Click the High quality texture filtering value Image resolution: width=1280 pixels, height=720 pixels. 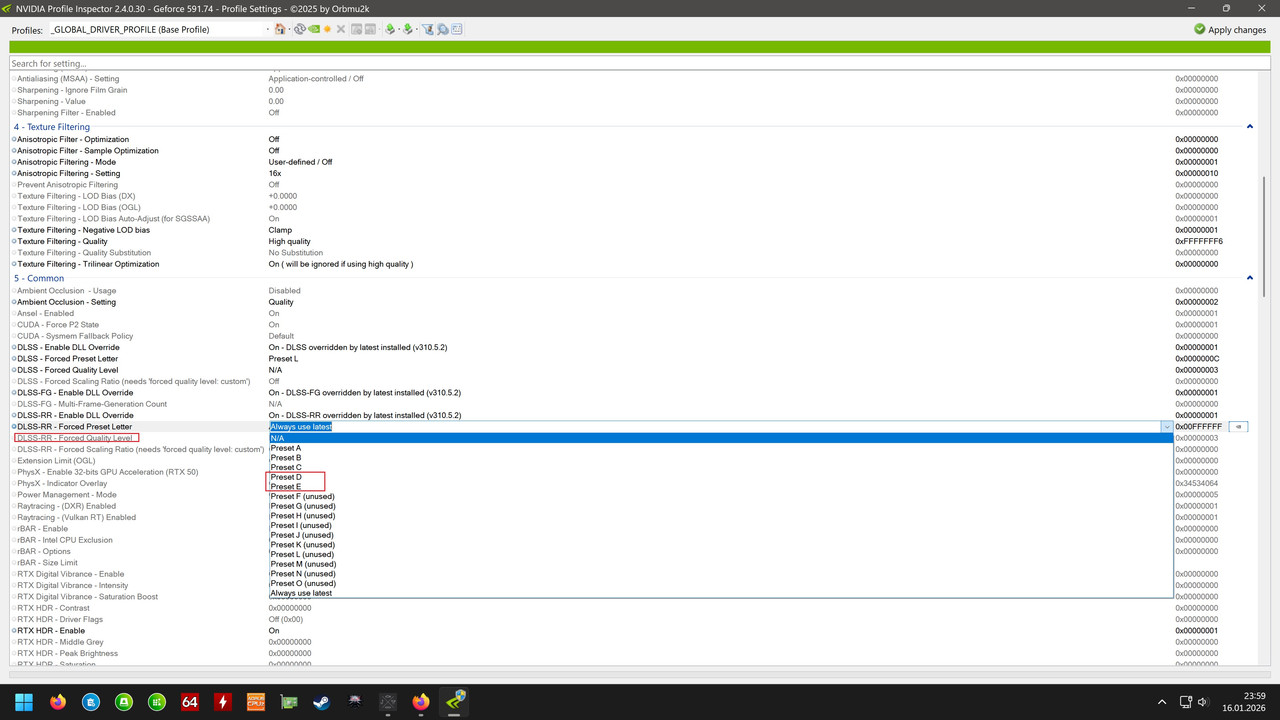pyautogui.click(x=289, y=241)
